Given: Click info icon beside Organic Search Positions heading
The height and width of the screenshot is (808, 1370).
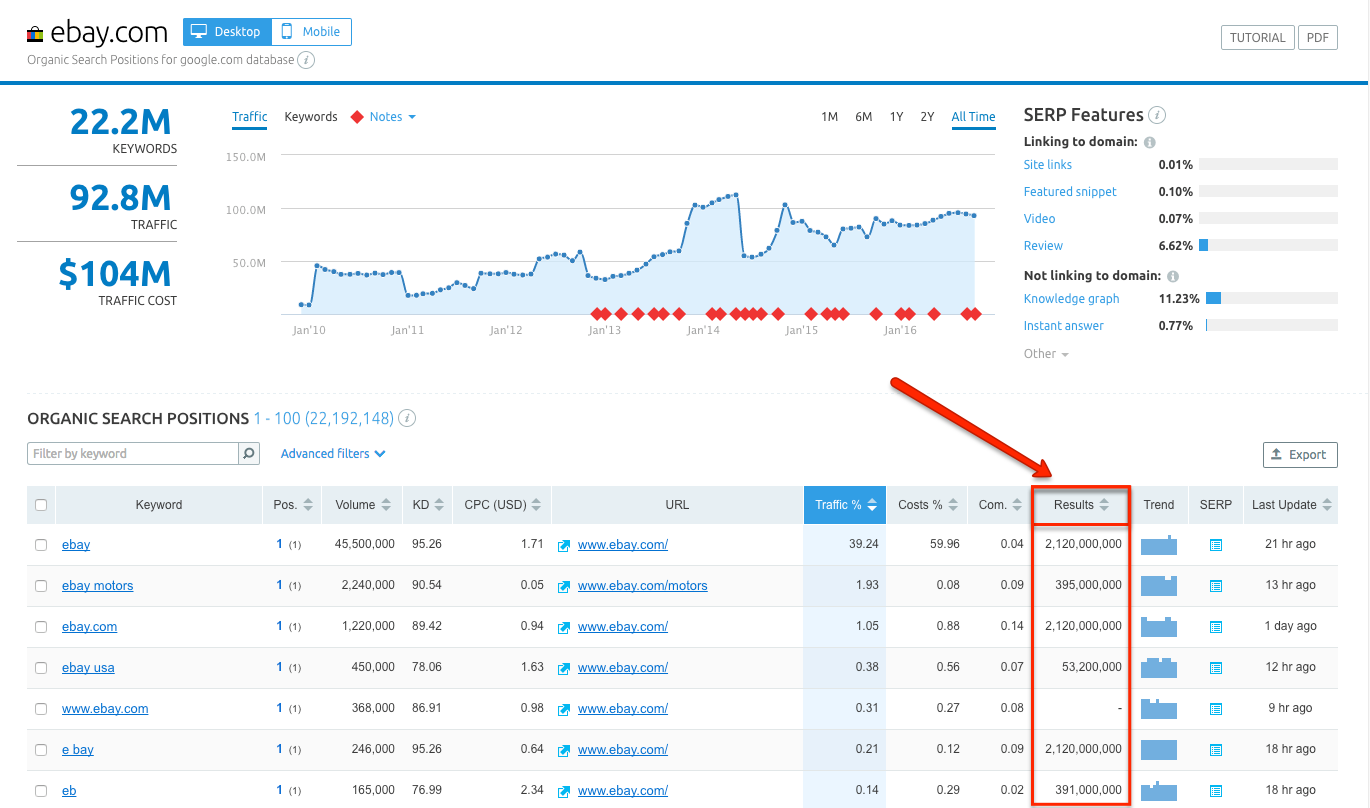Looking at the screenshot, I should [407, 419].
